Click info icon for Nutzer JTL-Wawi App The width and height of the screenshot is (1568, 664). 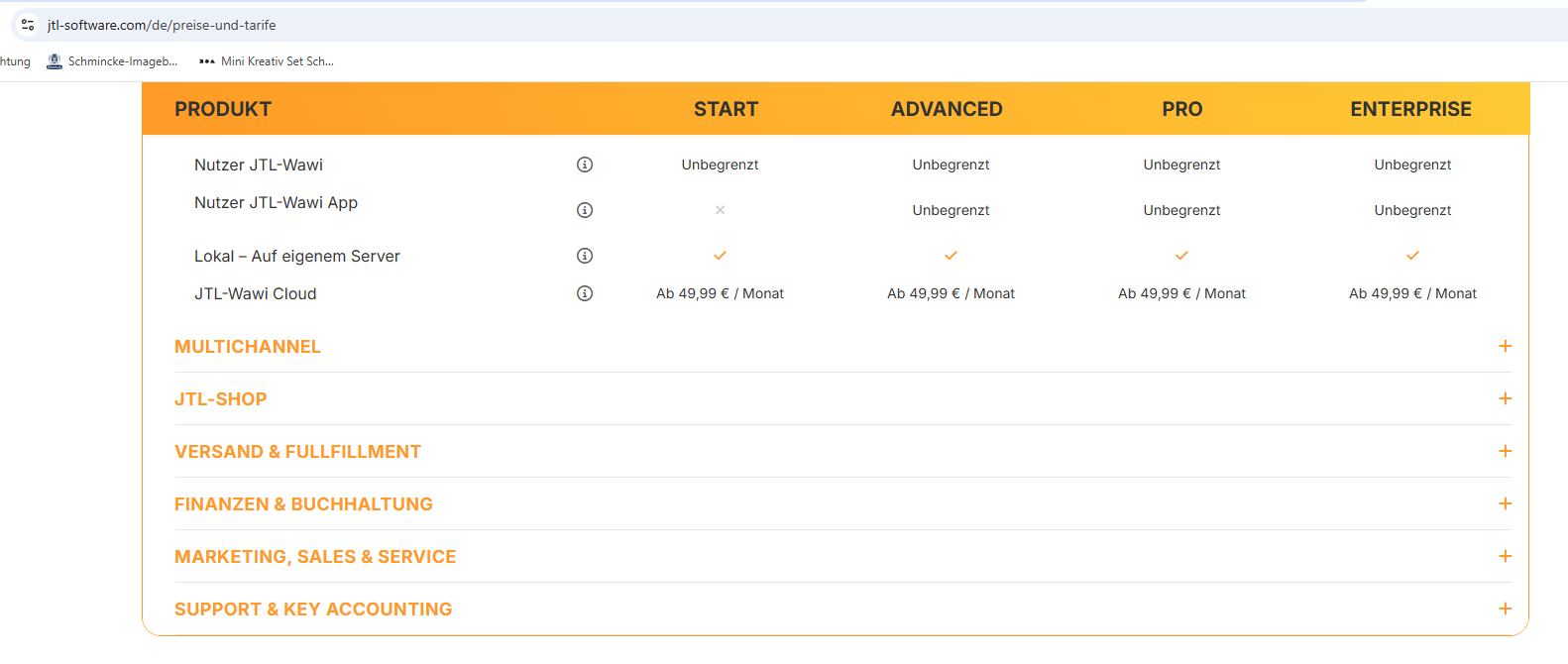585,210
